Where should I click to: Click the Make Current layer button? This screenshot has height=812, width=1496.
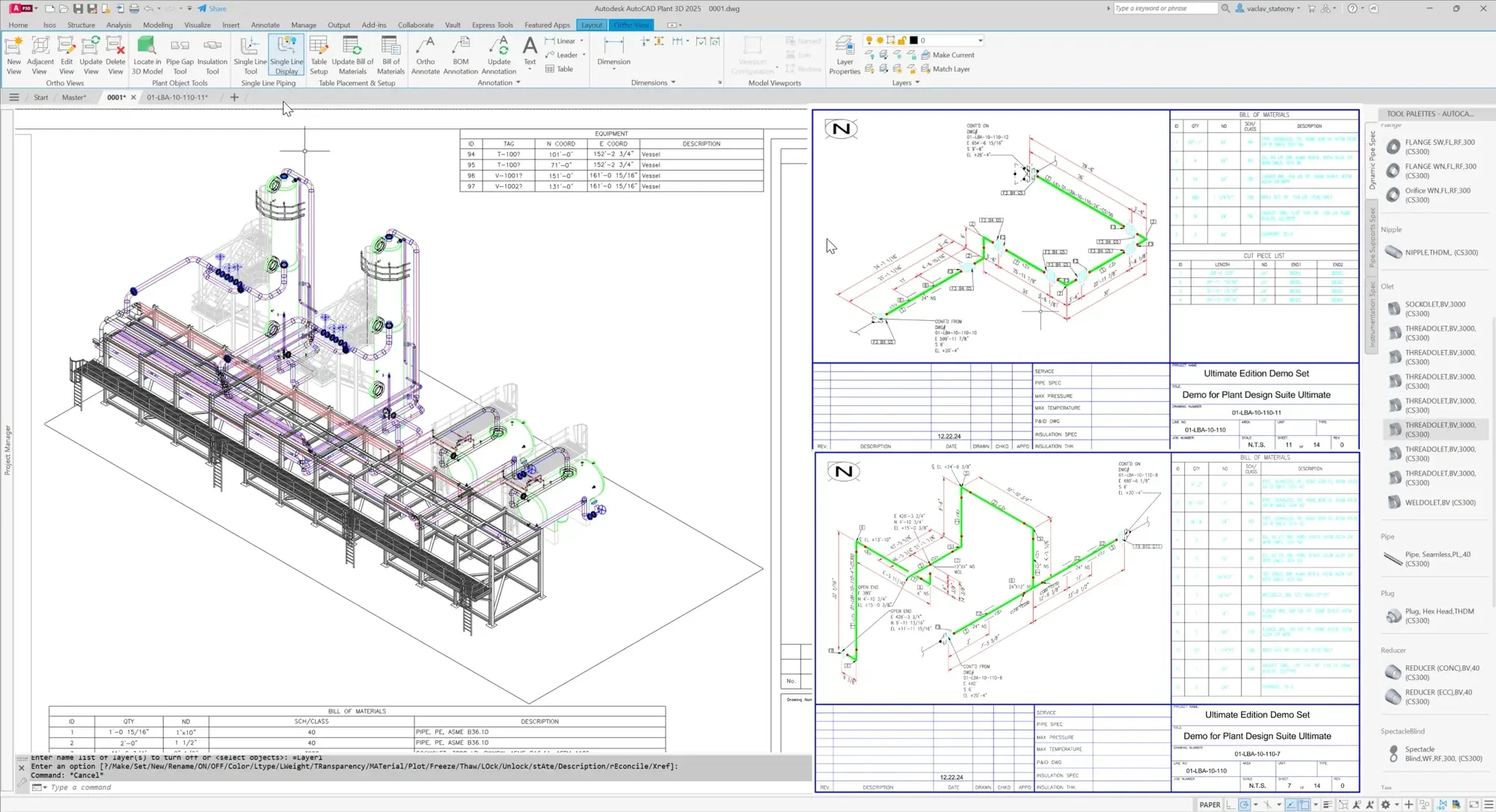click(948, 55)
